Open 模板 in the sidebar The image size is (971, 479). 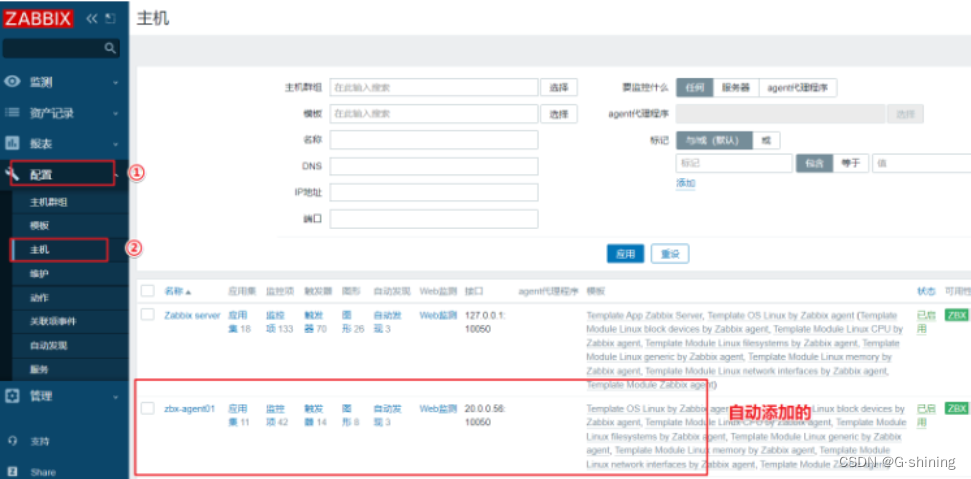[39, 226]
